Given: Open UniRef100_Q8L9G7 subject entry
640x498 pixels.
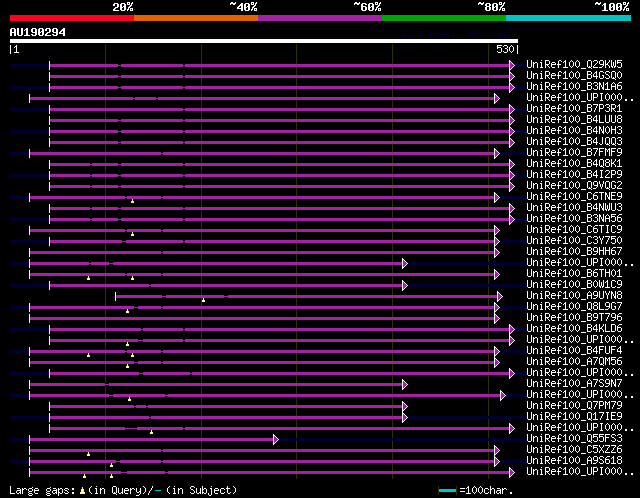Looking at the screenshot, I should coord(574,307).
